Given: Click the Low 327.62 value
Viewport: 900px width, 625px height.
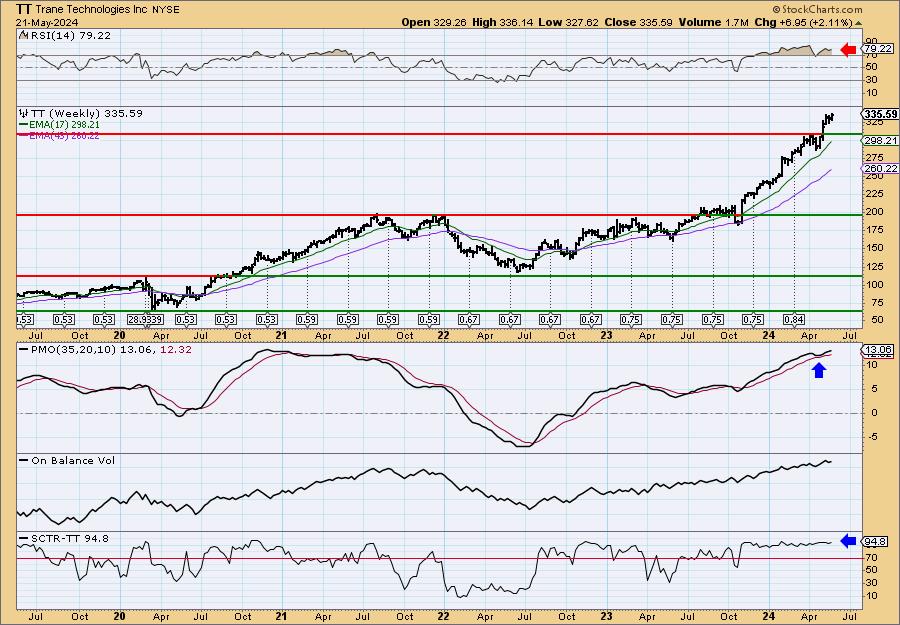Looking at the screenshot, I should point(568,22).
